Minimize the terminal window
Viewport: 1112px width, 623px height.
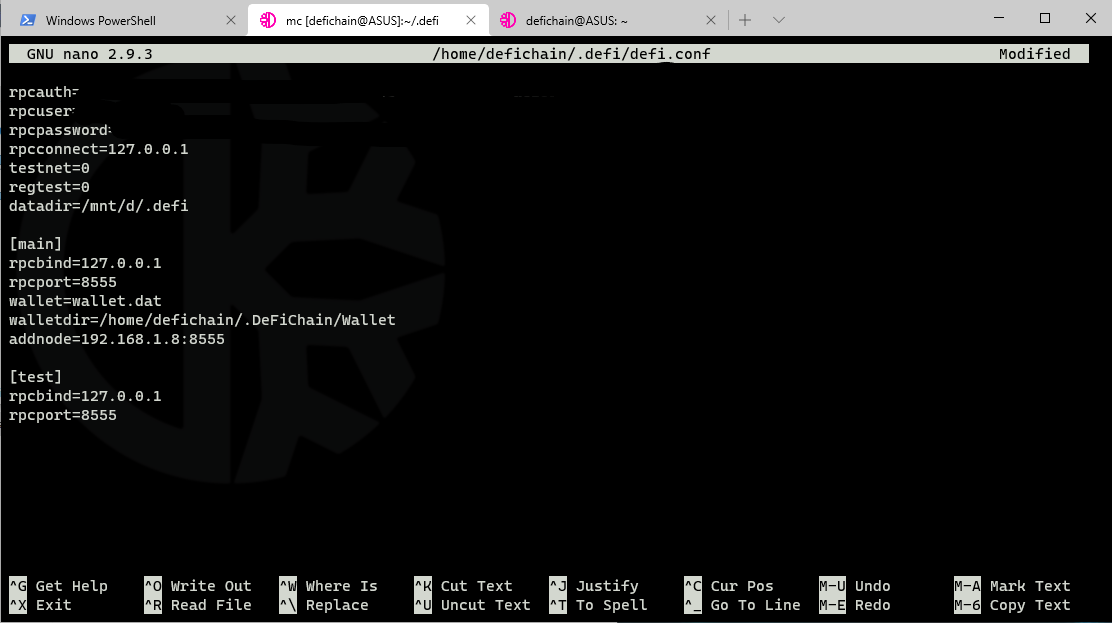coord(999,18)
